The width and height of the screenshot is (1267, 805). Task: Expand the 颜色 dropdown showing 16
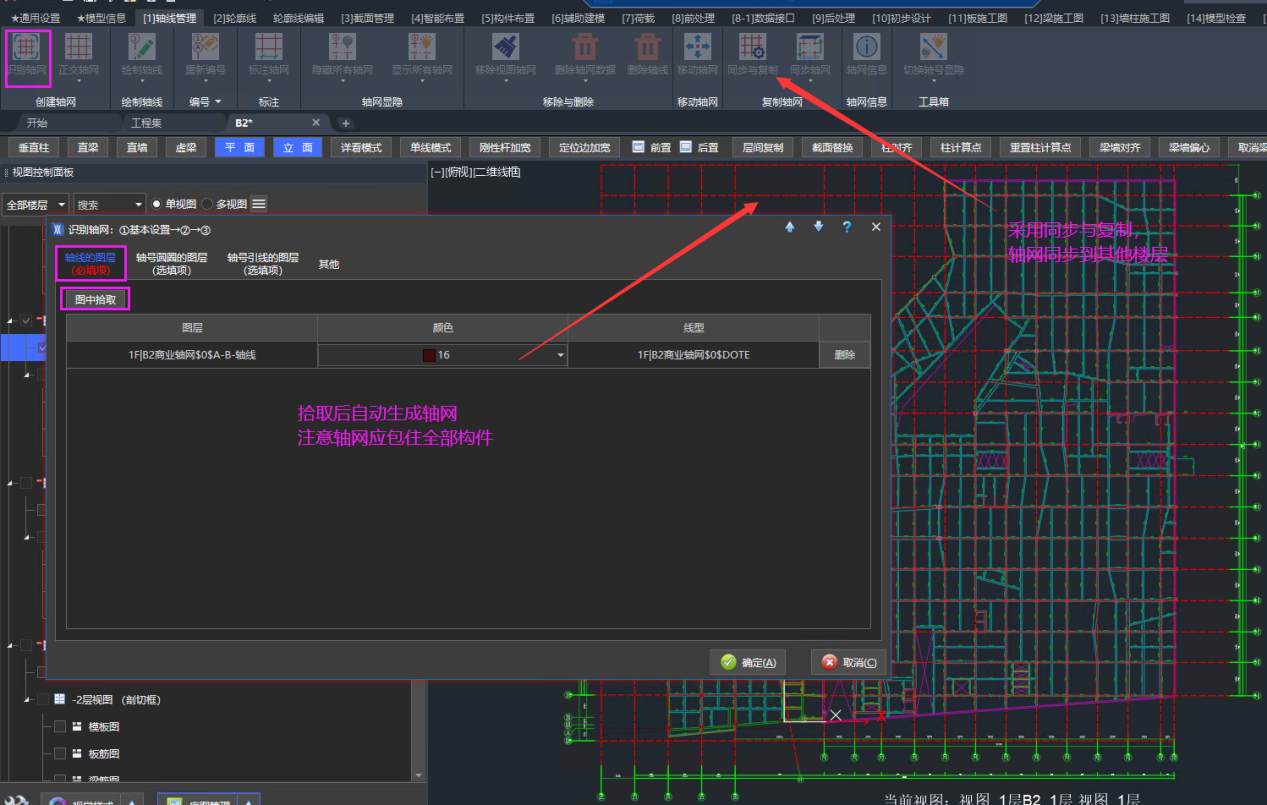click(560, 355)
